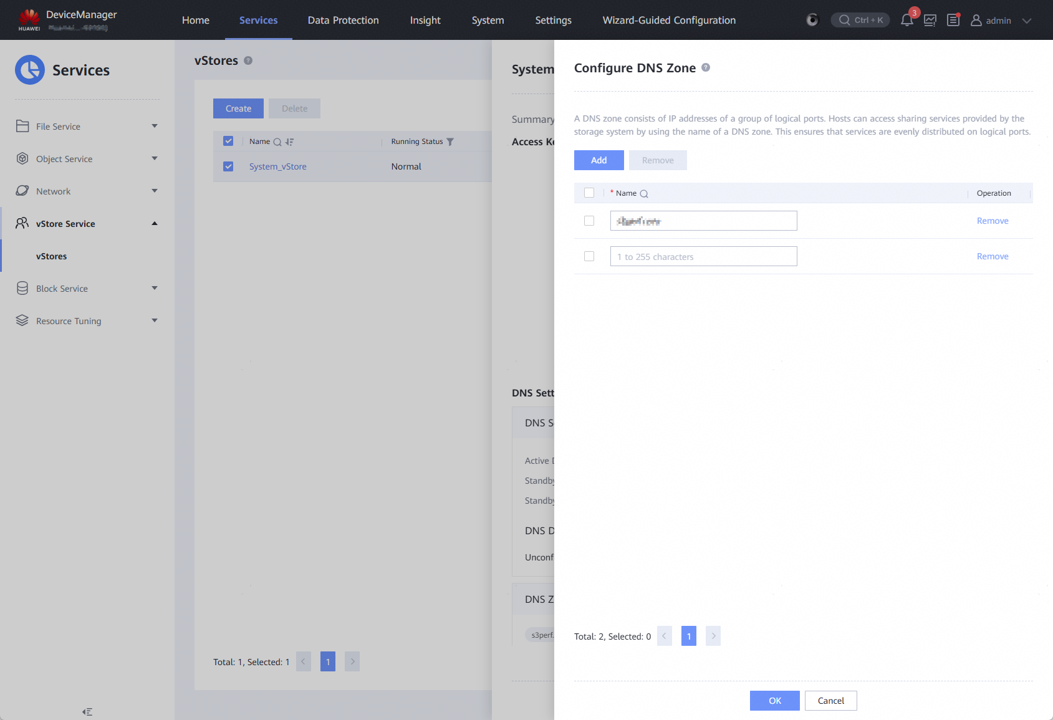Check the first DNS zone row checkbox
This screenshot has height=720, width=1053.
pyautogui.click(x=589, y=221)
